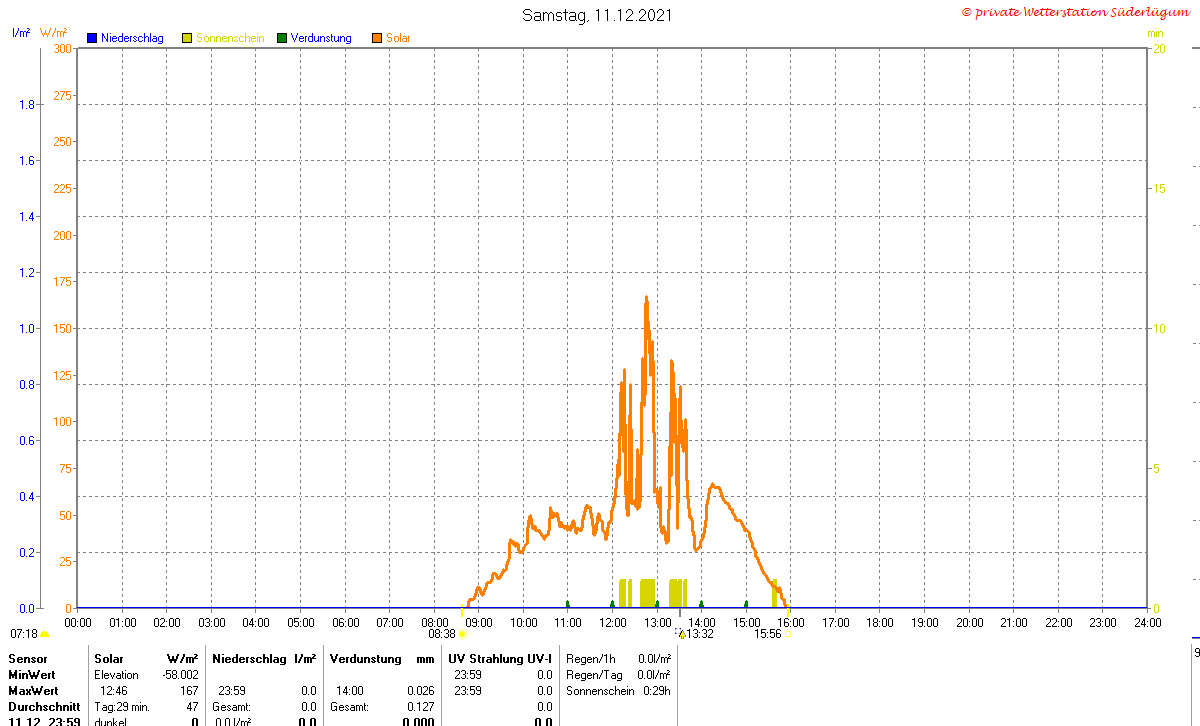Click the green evaporation marker at 11:00
Viewport: 1200px width, 726px height.
tap(567, 604)
